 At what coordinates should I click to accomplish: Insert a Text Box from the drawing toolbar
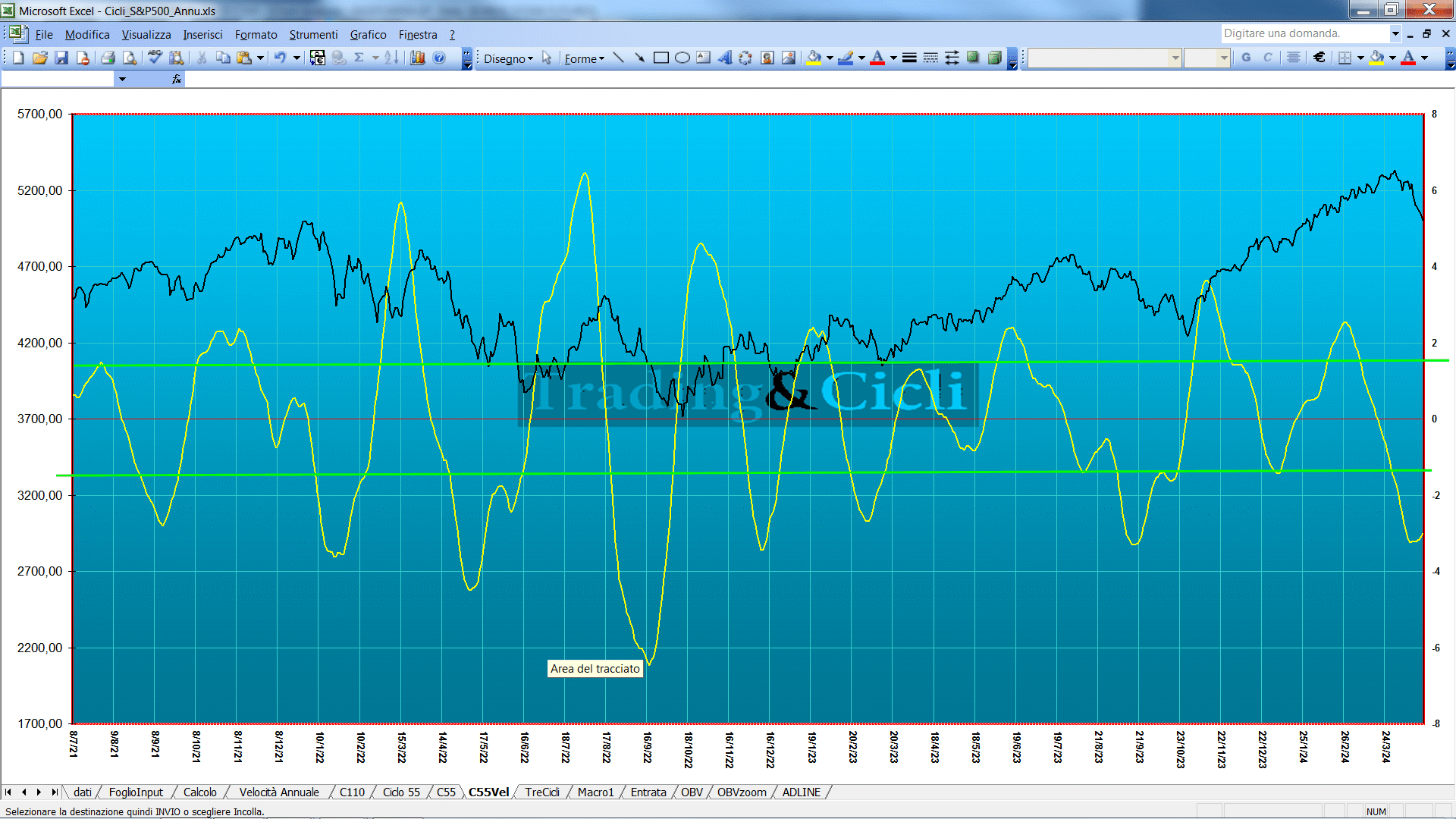704,58
